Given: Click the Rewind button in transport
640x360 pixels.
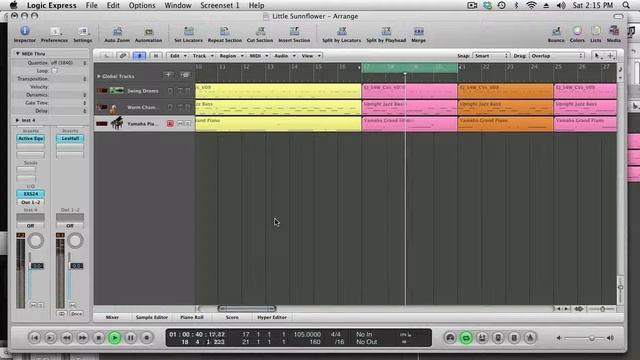Looking at the screenshot, I should click(67, 338).
